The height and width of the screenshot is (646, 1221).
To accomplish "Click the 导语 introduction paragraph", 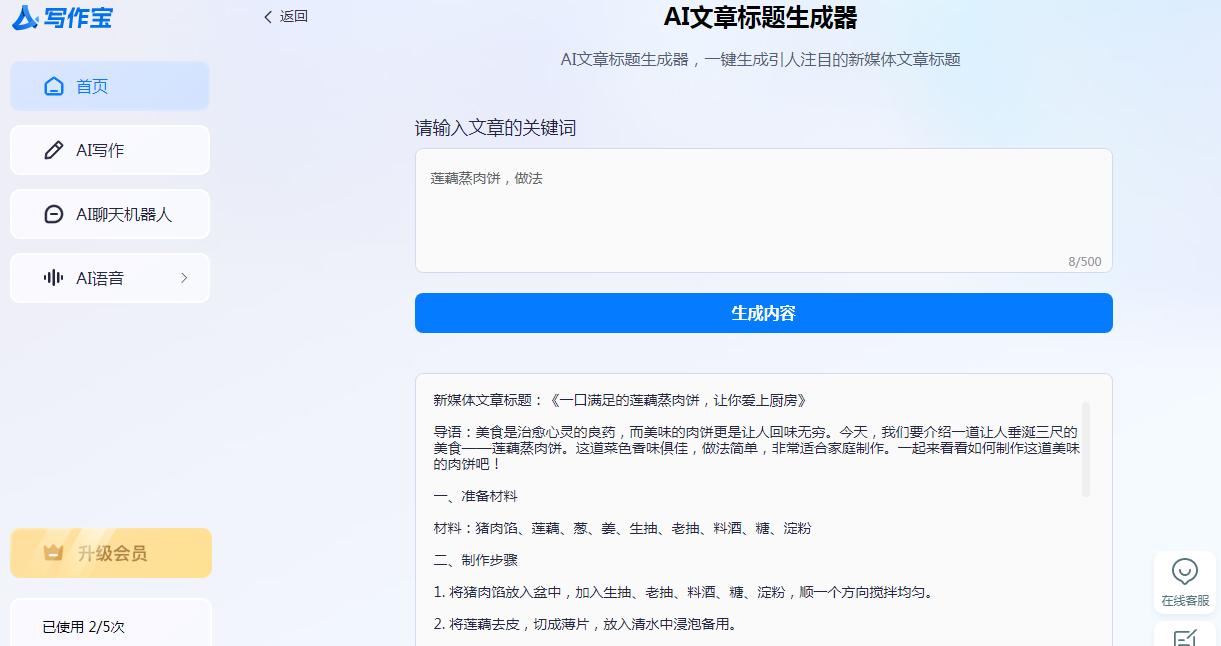I will (x=757, y=448).
